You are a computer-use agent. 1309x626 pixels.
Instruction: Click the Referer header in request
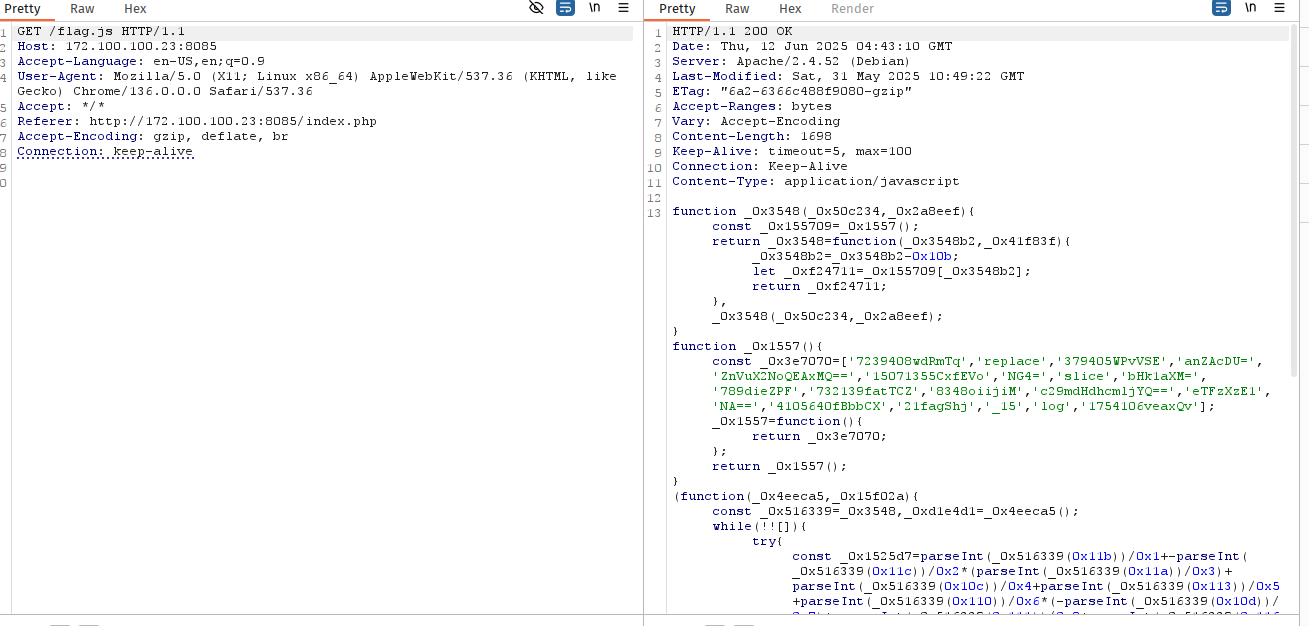pyautogui.click(x=196, y=122)
